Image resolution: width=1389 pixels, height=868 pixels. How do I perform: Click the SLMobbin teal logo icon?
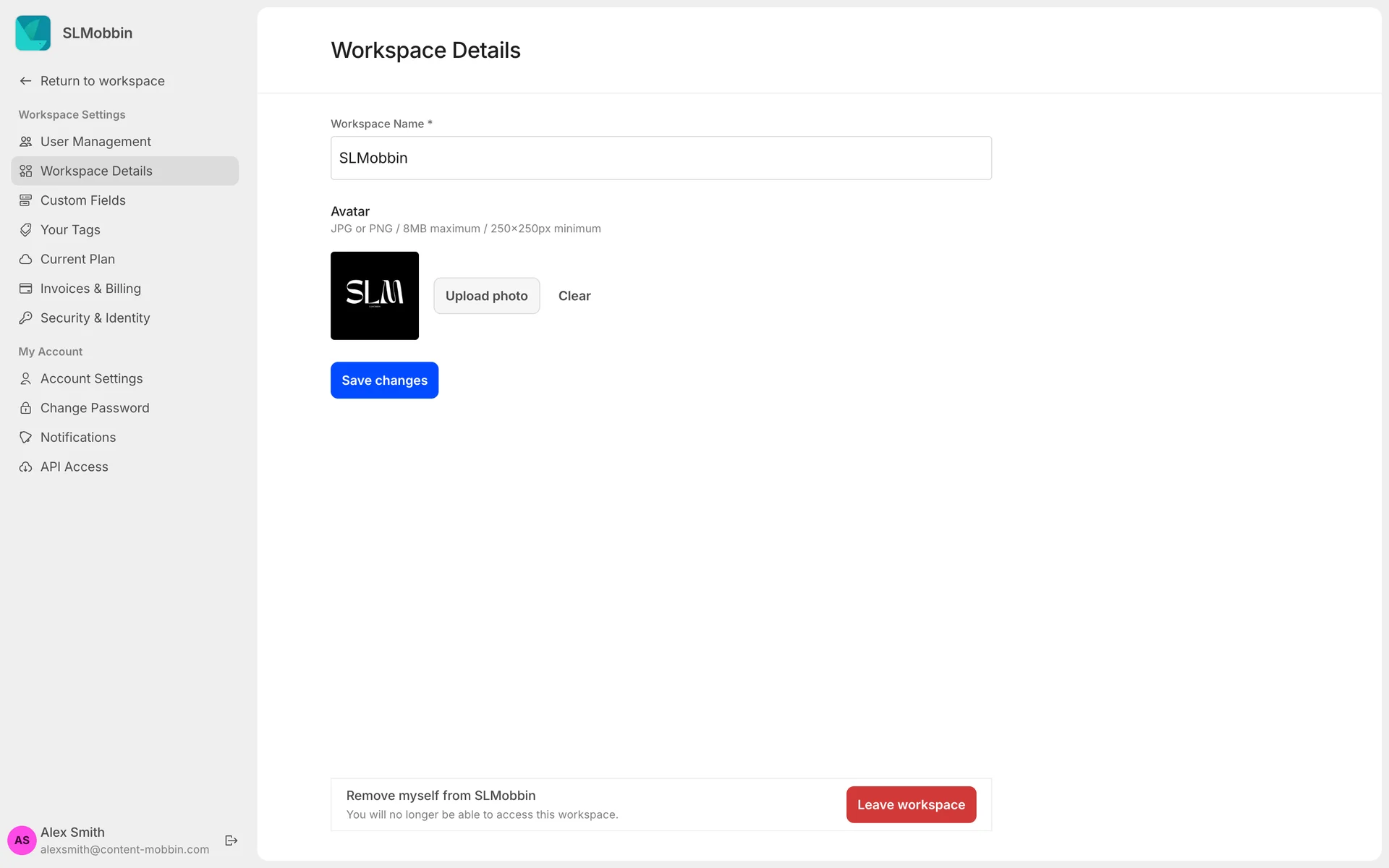pos(33,33)
